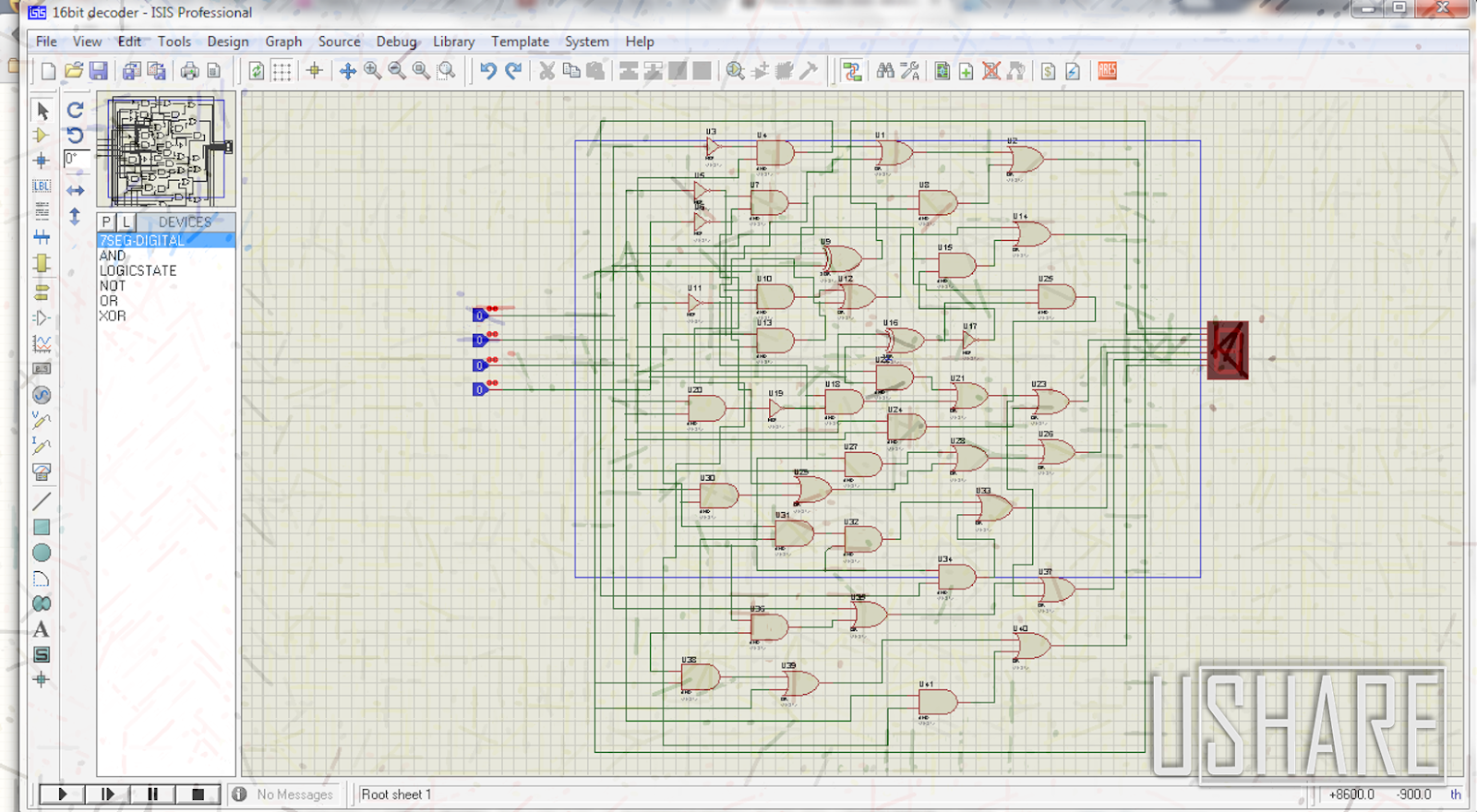This screenshot has height=812, width=1477.
Task: Activate the Selection Mode arrow
Action: 42,111
